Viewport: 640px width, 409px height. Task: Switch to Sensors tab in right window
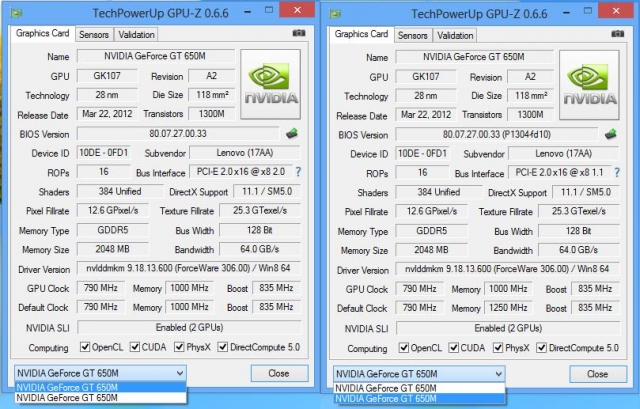coord(413,36)
